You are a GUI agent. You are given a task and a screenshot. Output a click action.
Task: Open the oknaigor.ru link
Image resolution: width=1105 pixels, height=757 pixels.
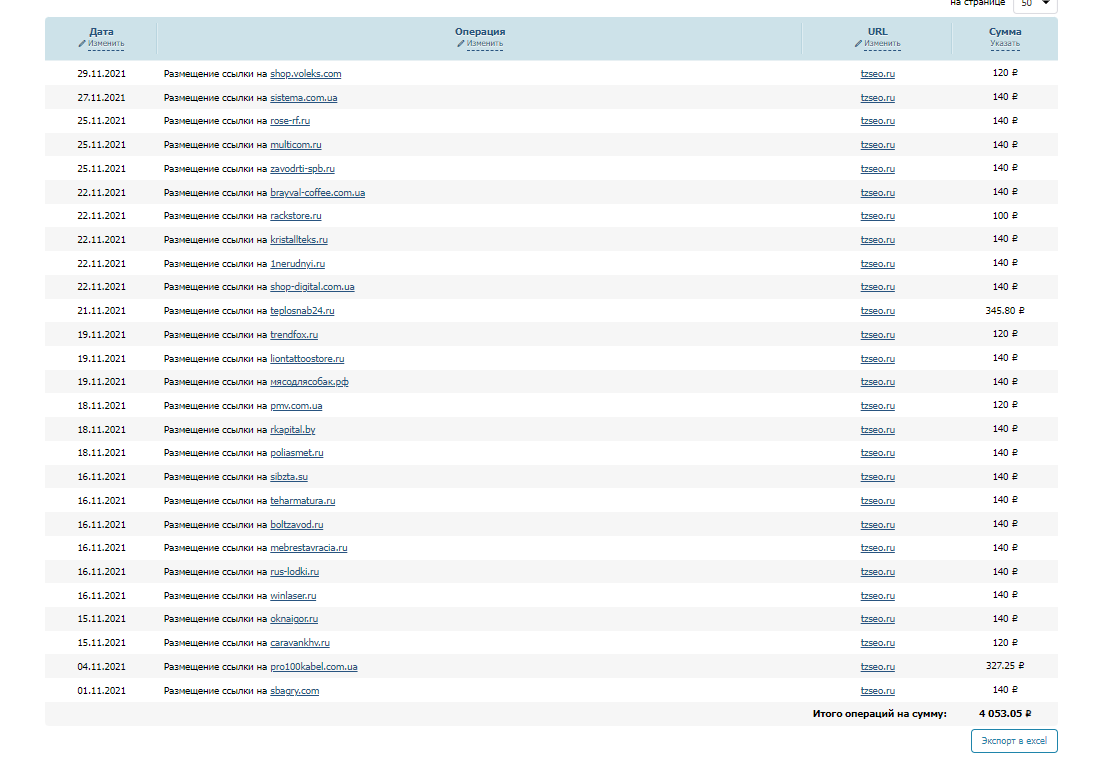pos(294,620)
